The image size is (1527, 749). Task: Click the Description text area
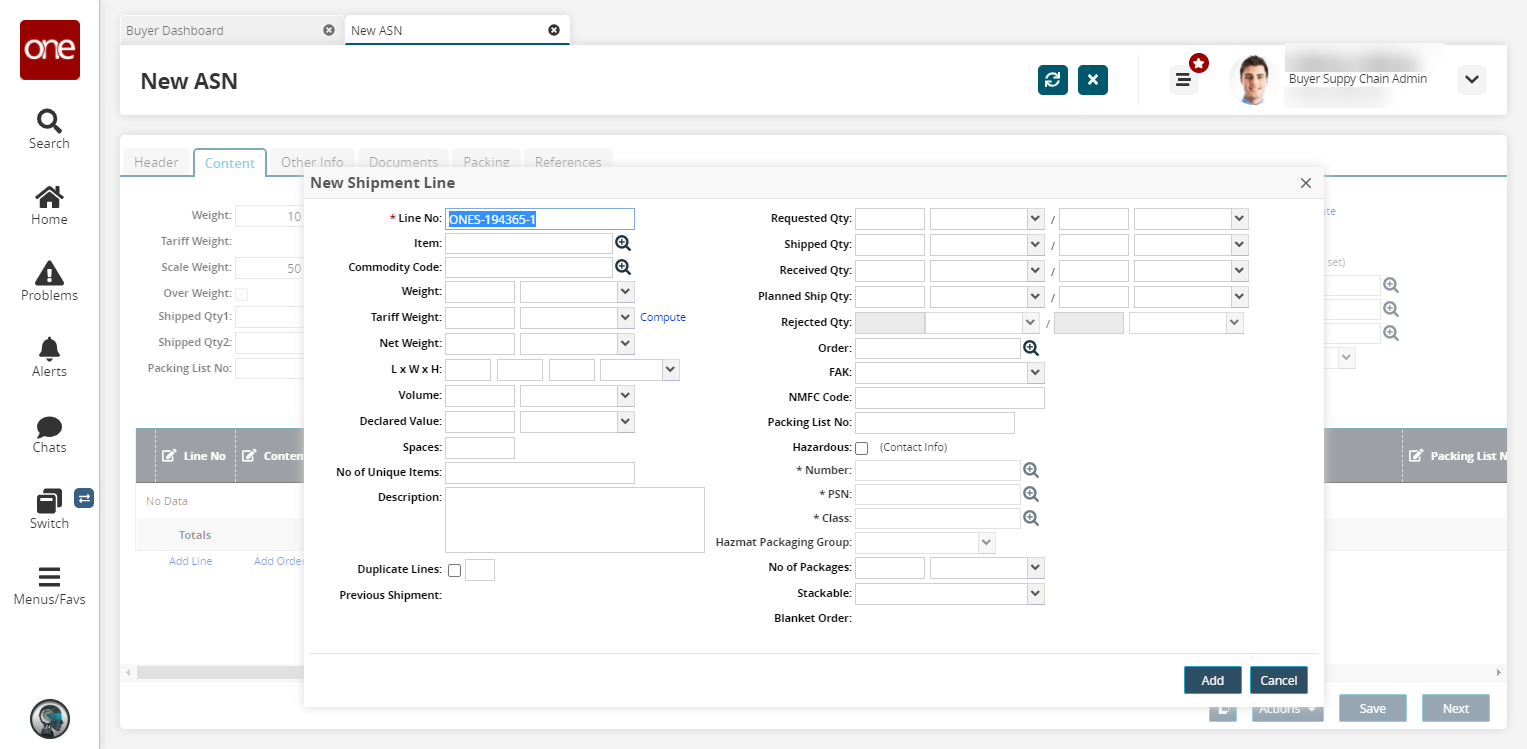point(574,519)
